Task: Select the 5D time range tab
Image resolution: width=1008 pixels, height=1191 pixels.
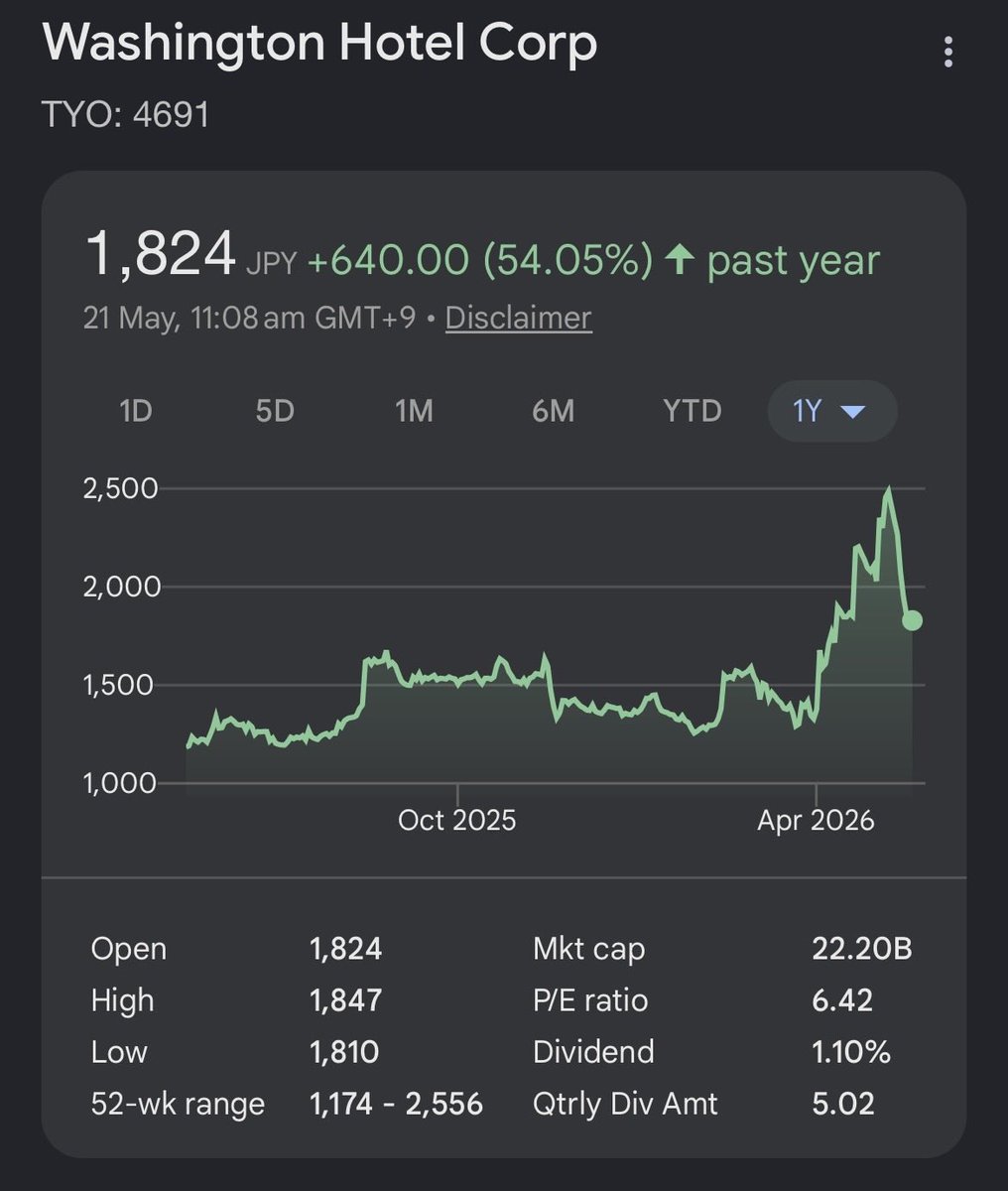Action: [x=275, y=411]
